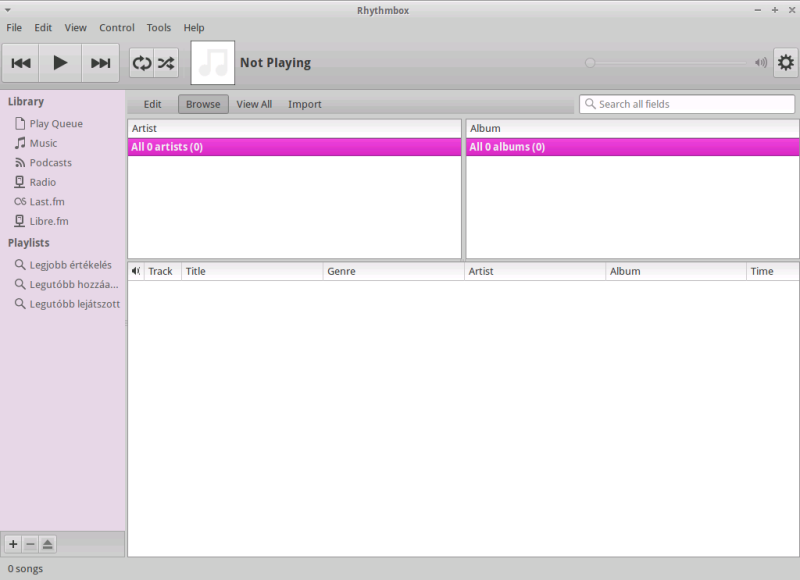The height and width of the screenshot is (580, 800).
Task: Click the Podcasts feed icon
Action: pos(20,163)
